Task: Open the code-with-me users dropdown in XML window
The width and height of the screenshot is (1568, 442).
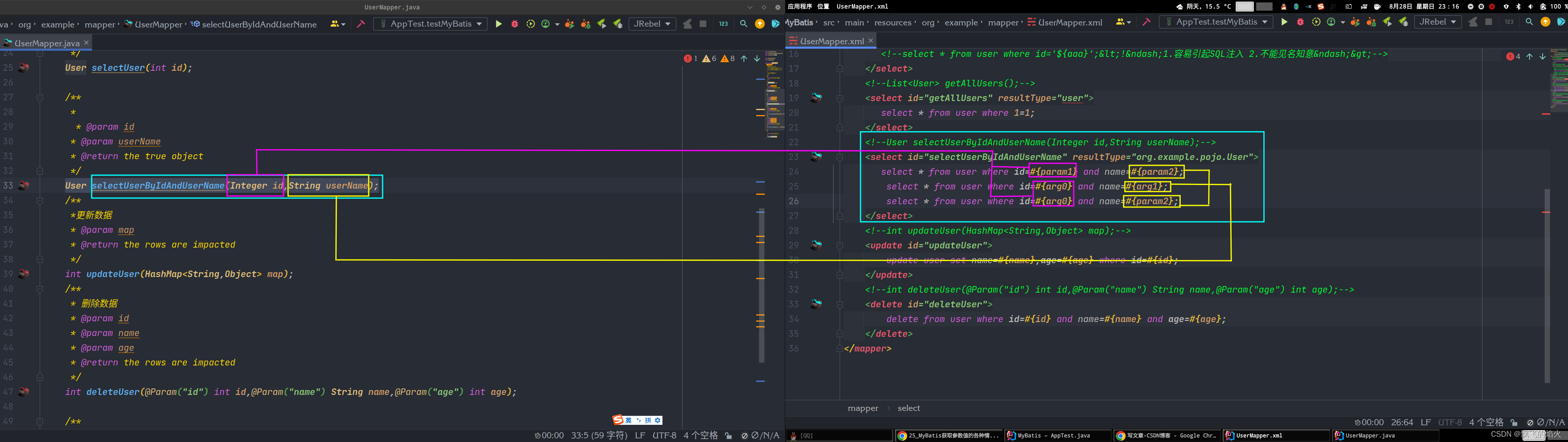Action: coord(1124,22)
